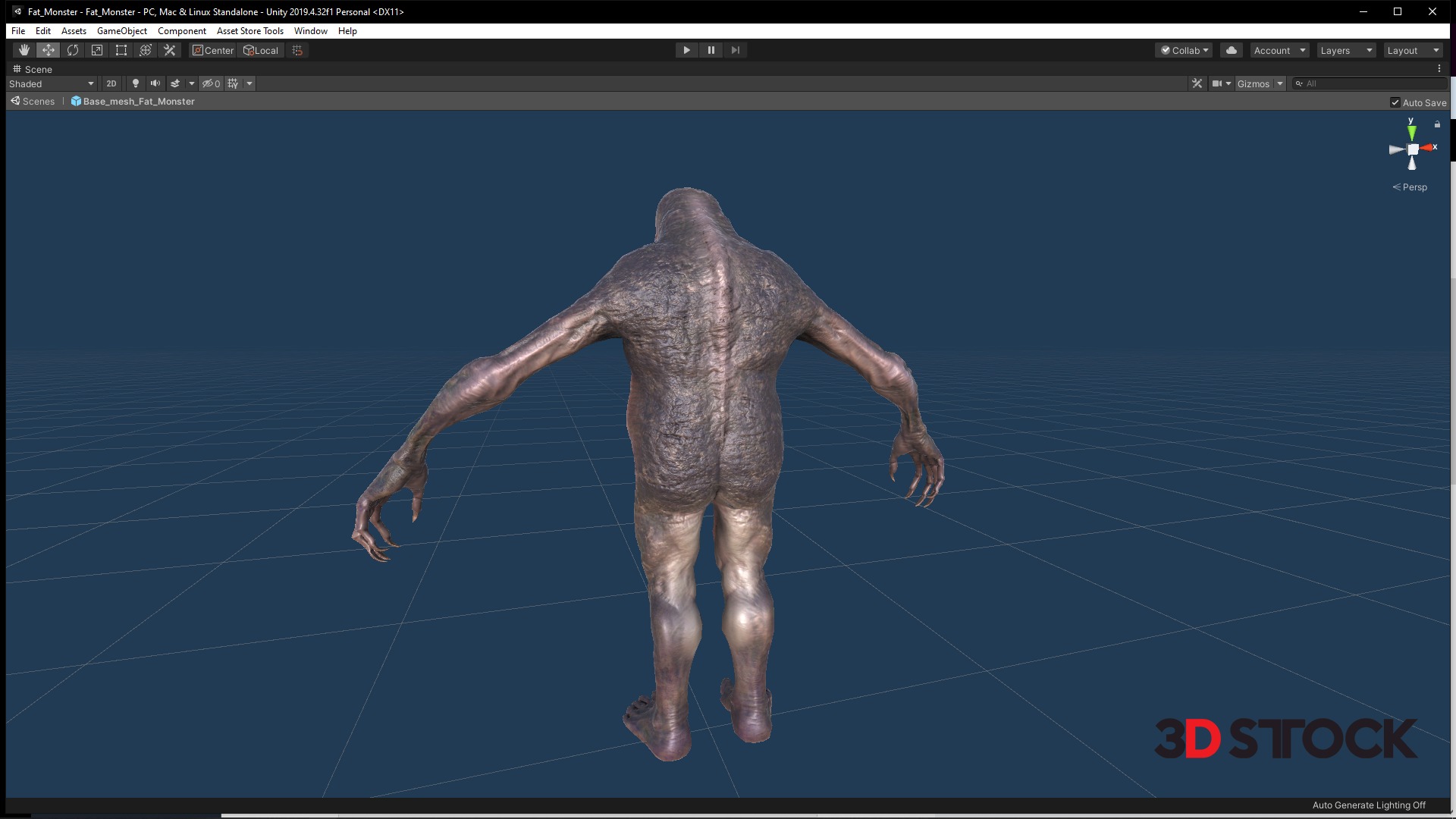The image size is (1456, 819).
Task: Click the scene view rotation lock icon
Action: [x=1437, y=124]
